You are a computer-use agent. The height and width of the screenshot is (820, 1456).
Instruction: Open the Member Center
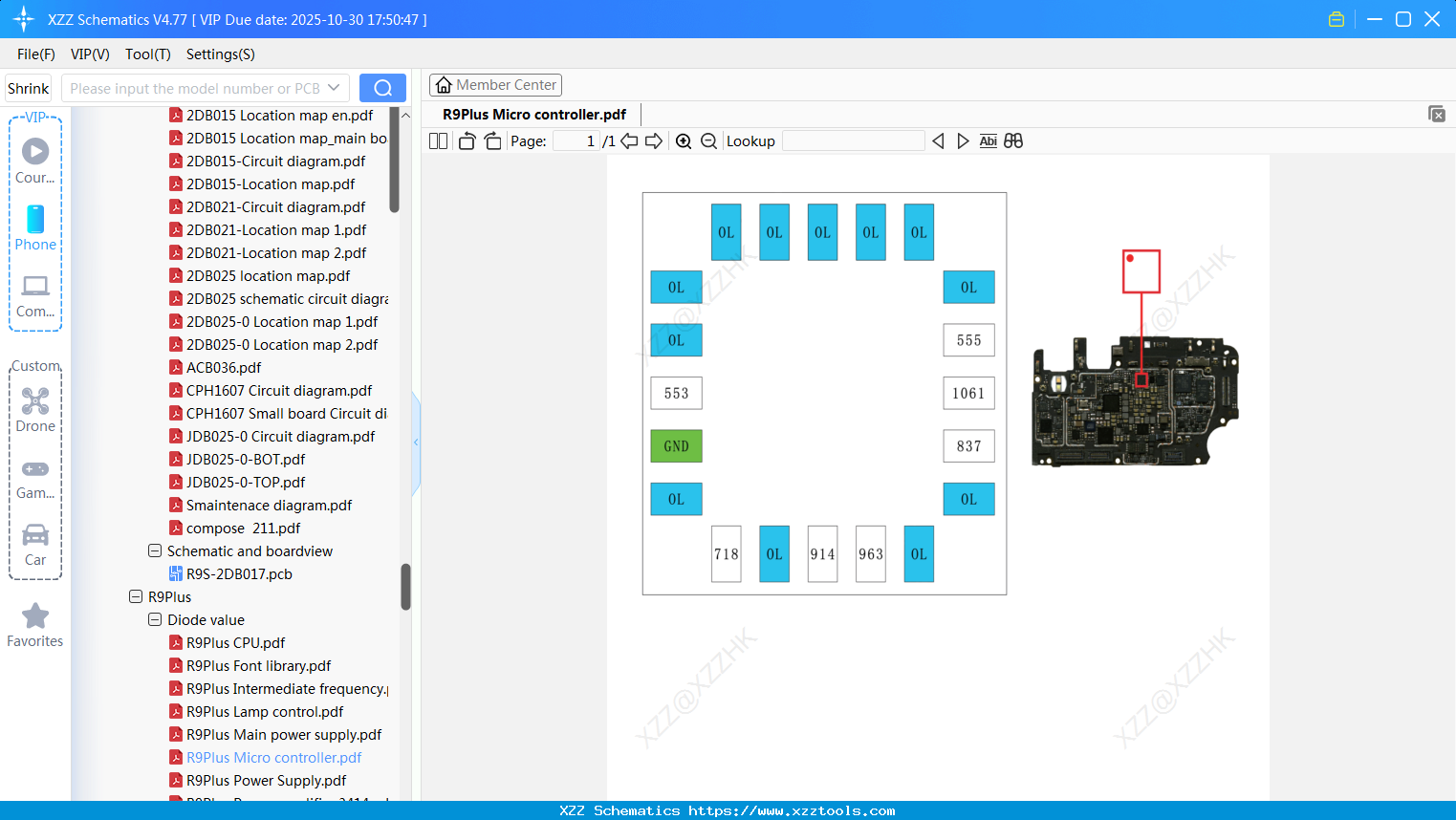click(495, 85)
